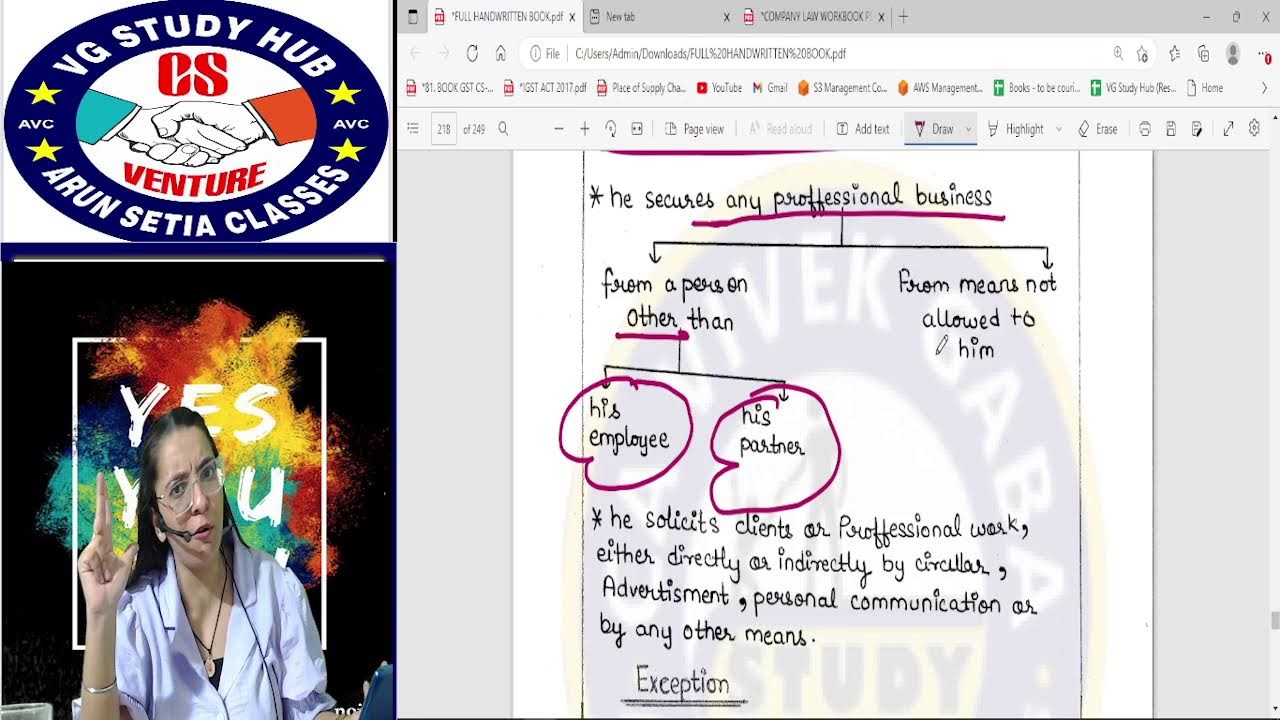The width and height of the screenshot is (1280, 720).
Task: Click the page number input field
Action: tap(444, 129)
